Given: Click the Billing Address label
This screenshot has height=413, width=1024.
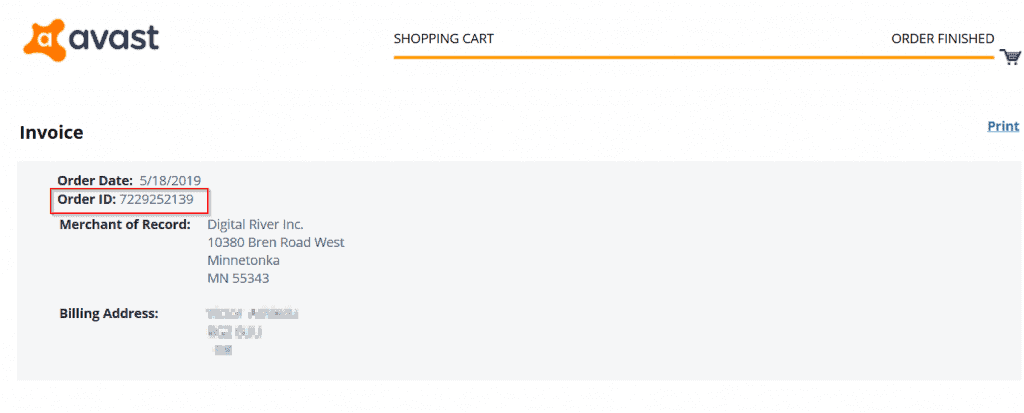Looking at the screenshot, I should pos(109,313).
